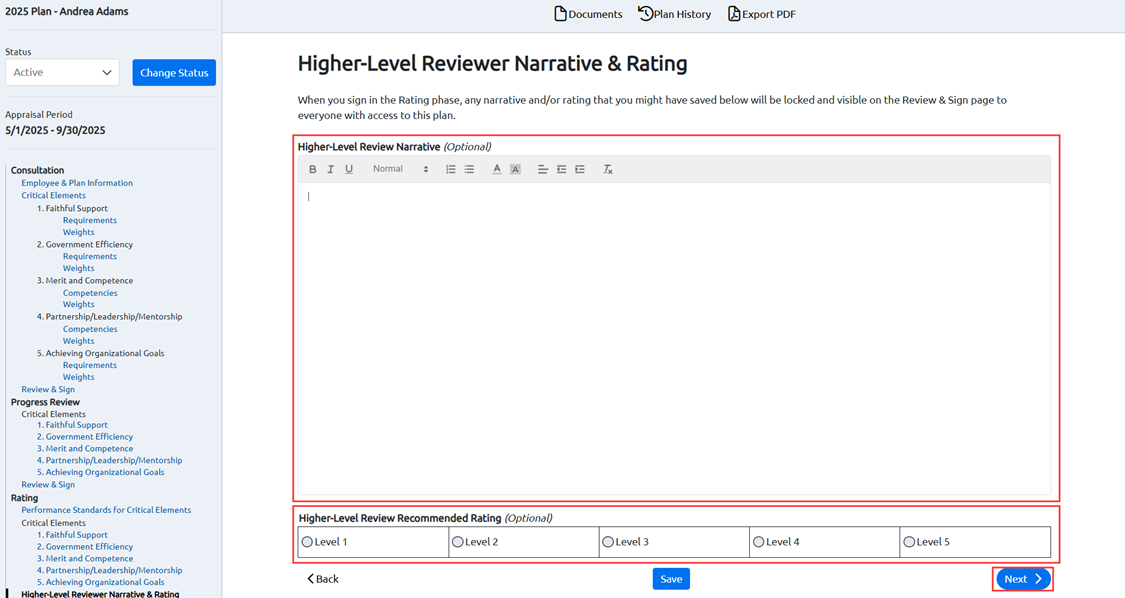
Task: Open Rating section 4. Partnership/Leadership/Mentorship
Action: pos(110,570)
